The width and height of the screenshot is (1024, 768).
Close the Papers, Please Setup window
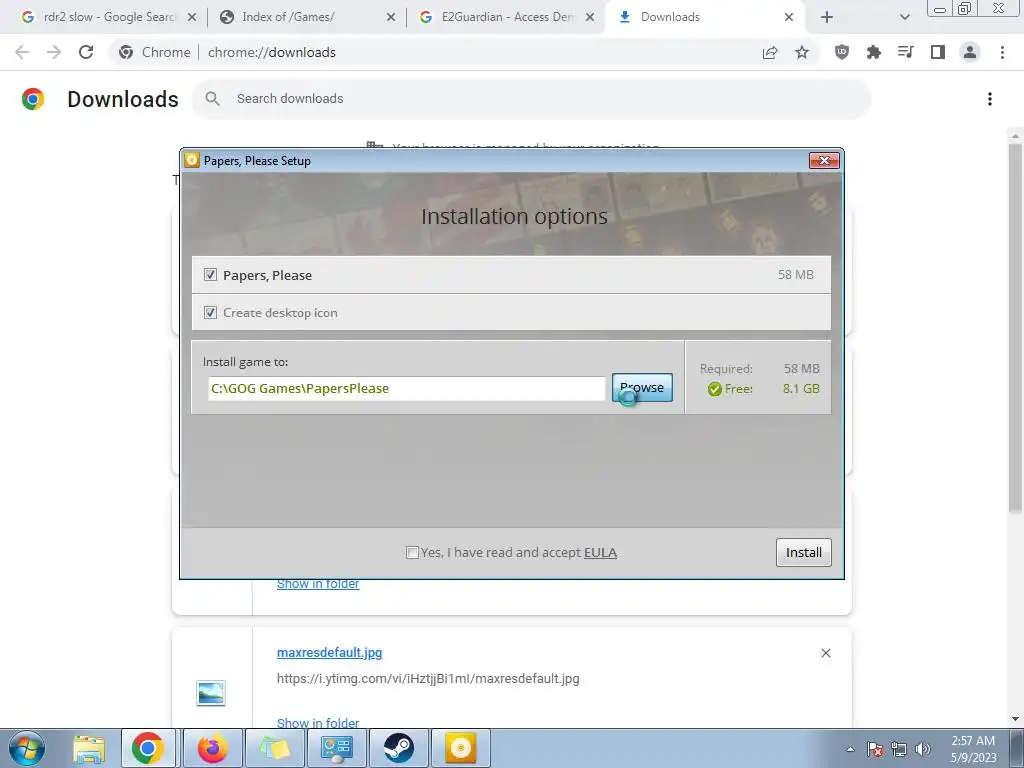(x=824, y=161)
